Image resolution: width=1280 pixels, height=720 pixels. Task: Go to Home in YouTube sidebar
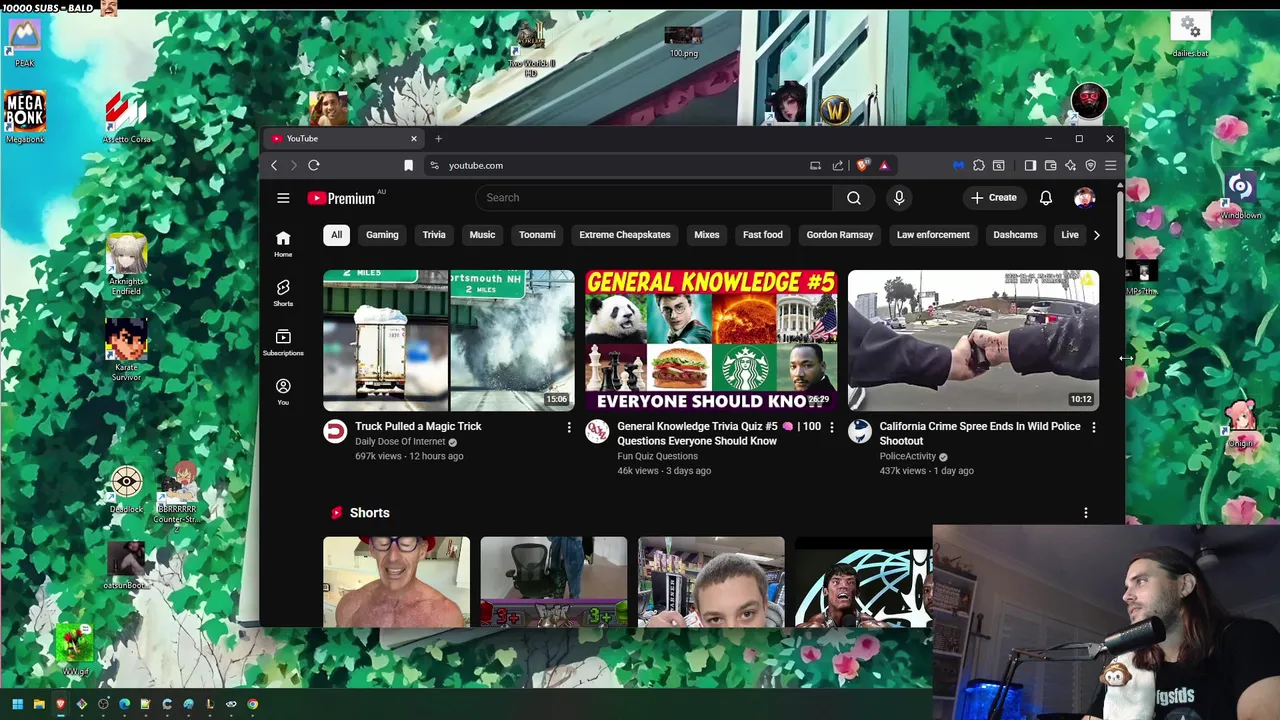[283, 244]
